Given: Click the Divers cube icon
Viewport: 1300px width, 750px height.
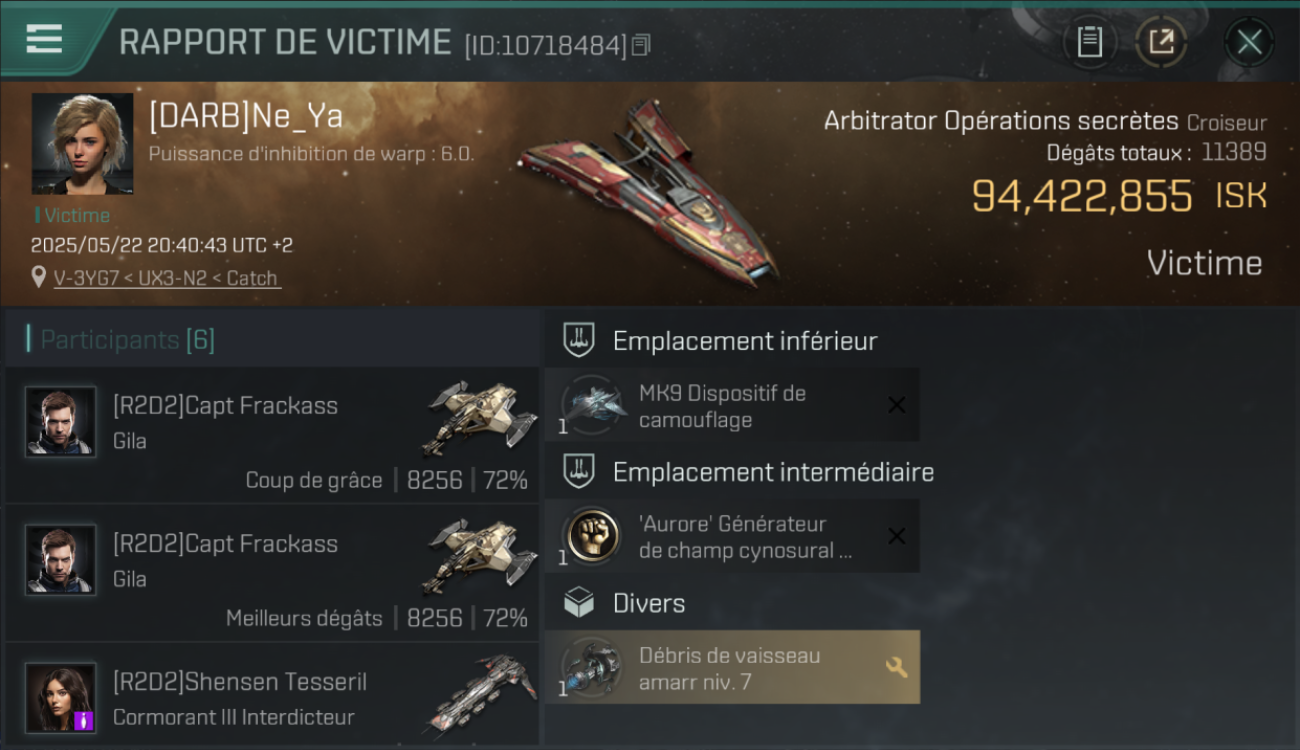Looking at the screenshot, I should pyautogui.click(x=579, y=603).
